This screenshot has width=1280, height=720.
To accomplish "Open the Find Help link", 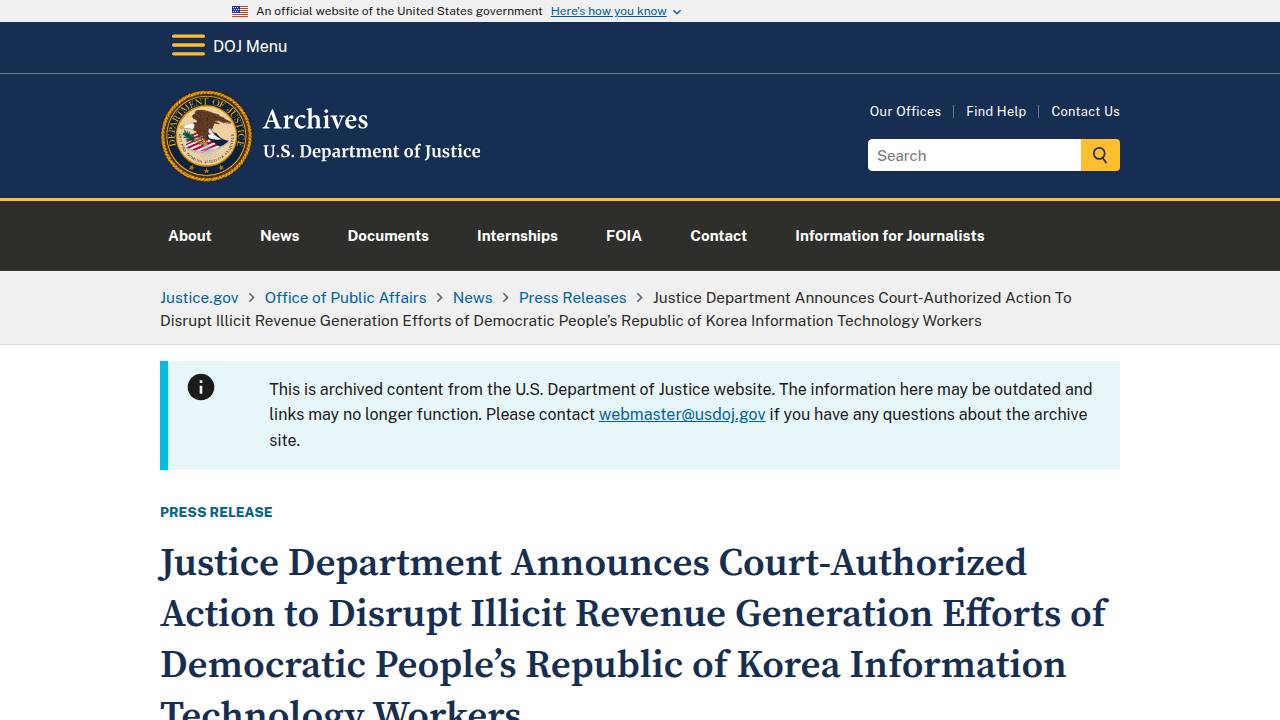I will point(996,111).
